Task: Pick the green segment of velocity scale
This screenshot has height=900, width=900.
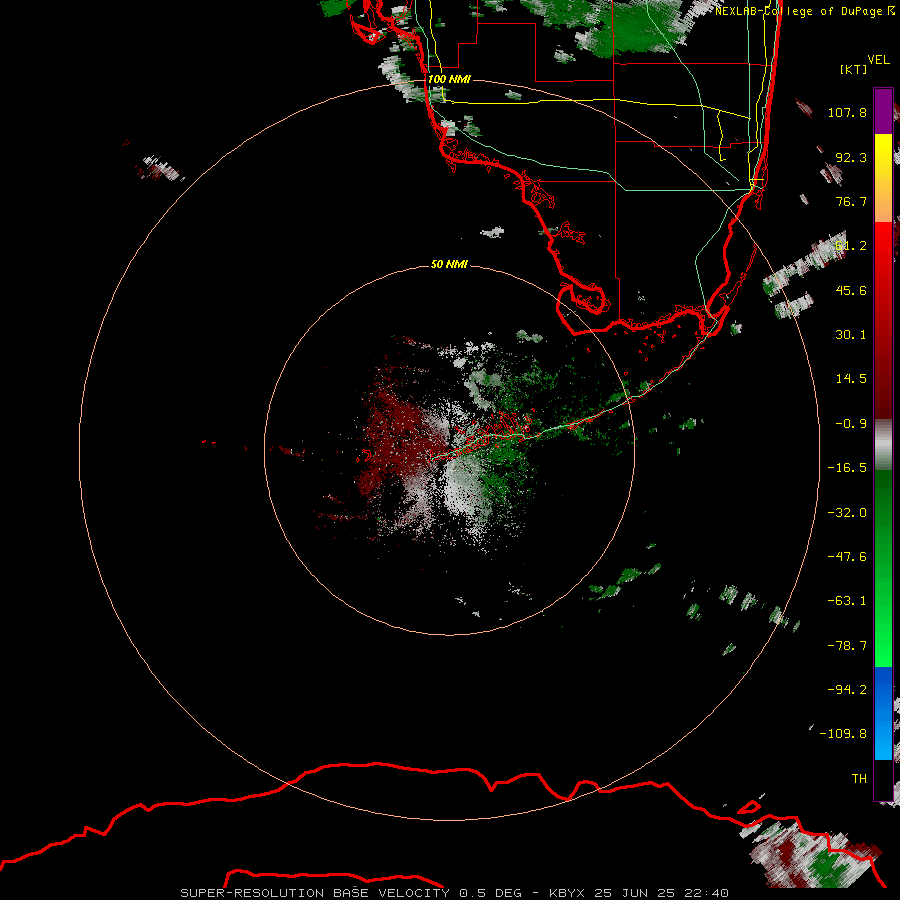Action: tap(883, 568)
